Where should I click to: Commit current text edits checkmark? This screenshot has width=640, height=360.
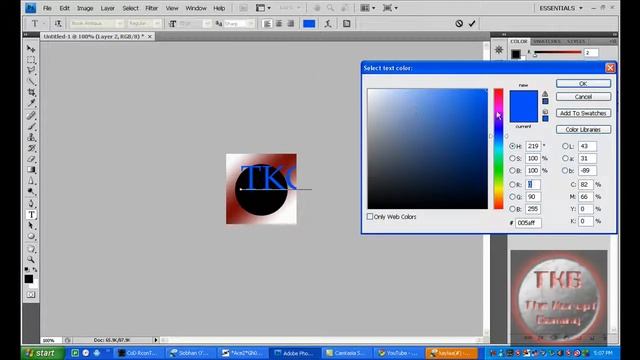(x=472, y=24)
